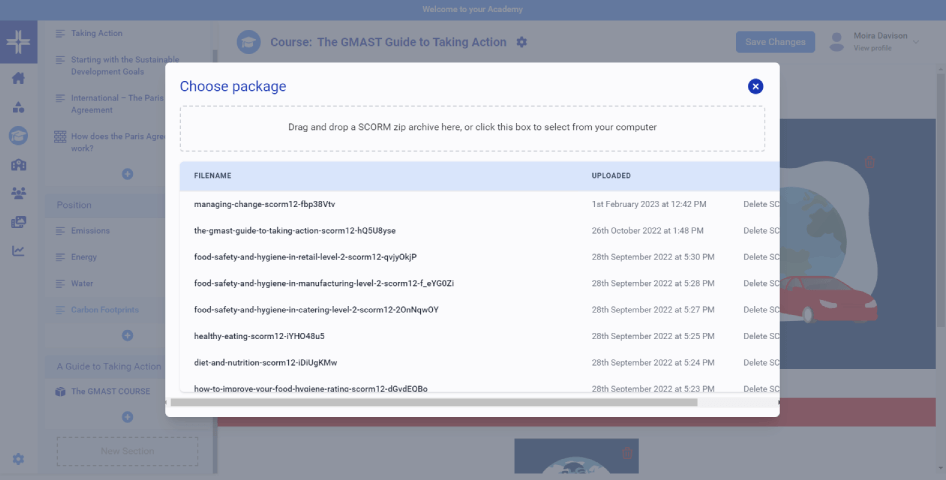This screenshot has width=946, height=480.
Task: Select the healthy-eating-scorm12 package file
Action: tap(259, 336)
